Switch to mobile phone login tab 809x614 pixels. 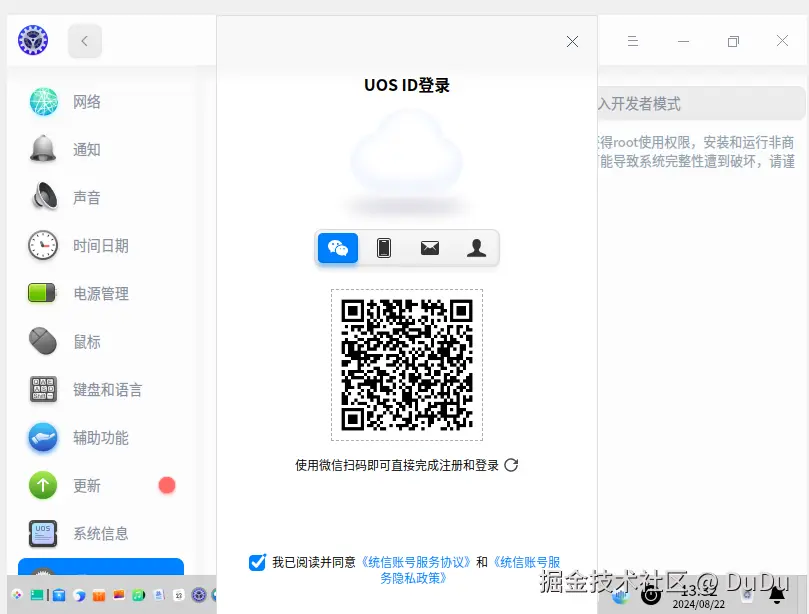[383, 248]
